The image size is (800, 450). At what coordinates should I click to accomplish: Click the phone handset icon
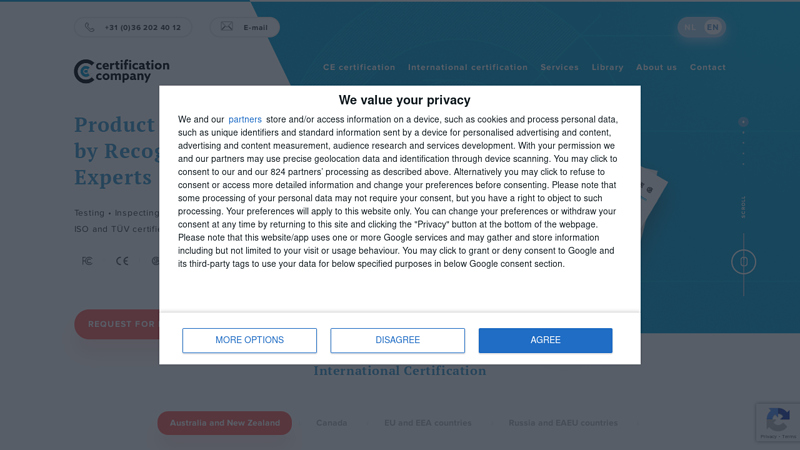tap(89, 28)
